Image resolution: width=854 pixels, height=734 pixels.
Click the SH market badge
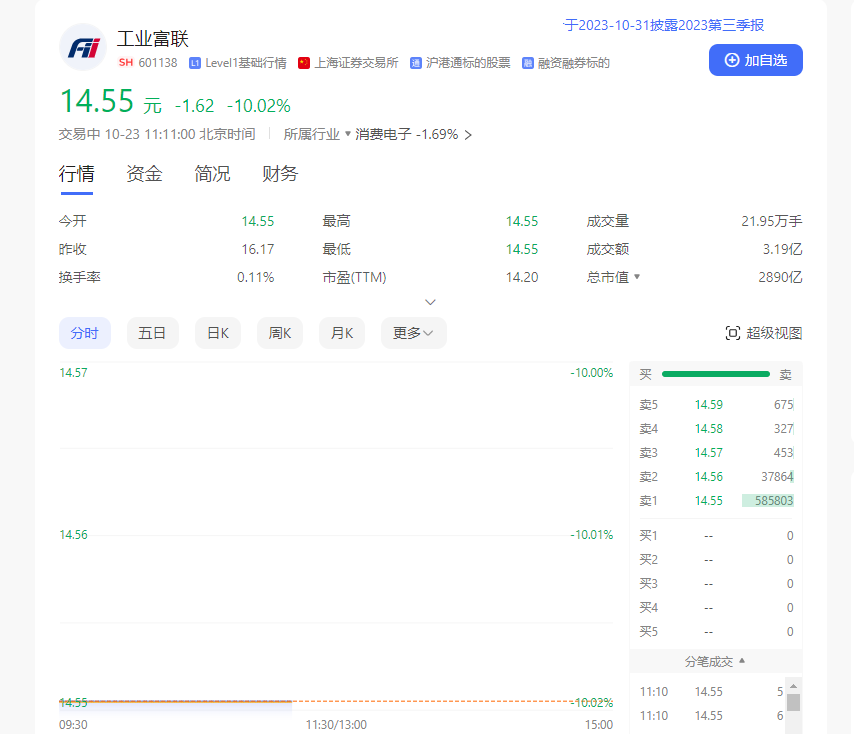coord(125,63)
